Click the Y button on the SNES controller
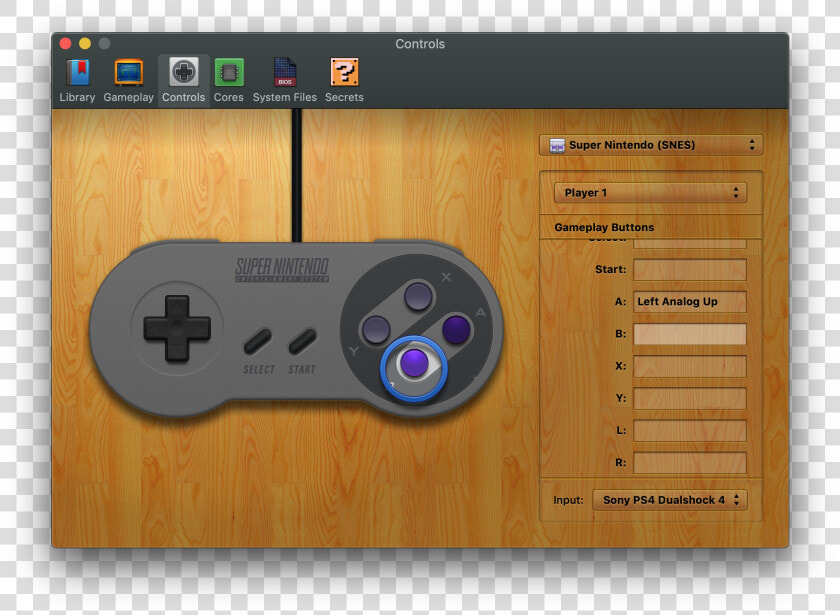The width and height of the screenshot is (840, 615). pyautogui.click(x=376, y=329)
